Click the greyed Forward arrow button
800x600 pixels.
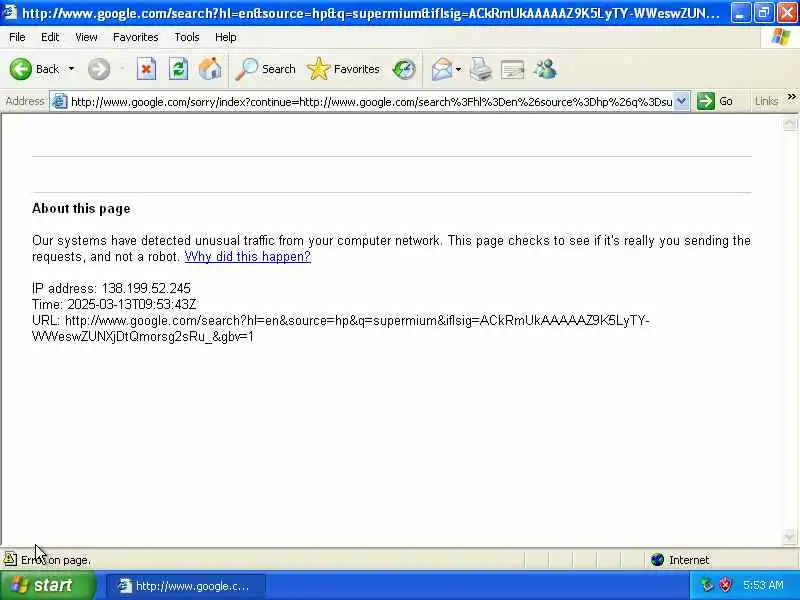[x=99, y=69]
